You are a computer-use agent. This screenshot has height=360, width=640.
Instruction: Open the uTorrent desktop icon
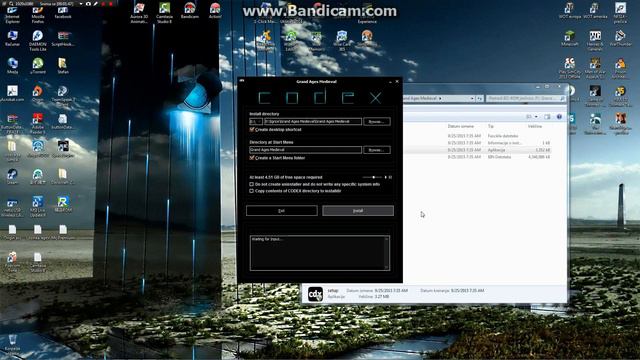(38, 65)
